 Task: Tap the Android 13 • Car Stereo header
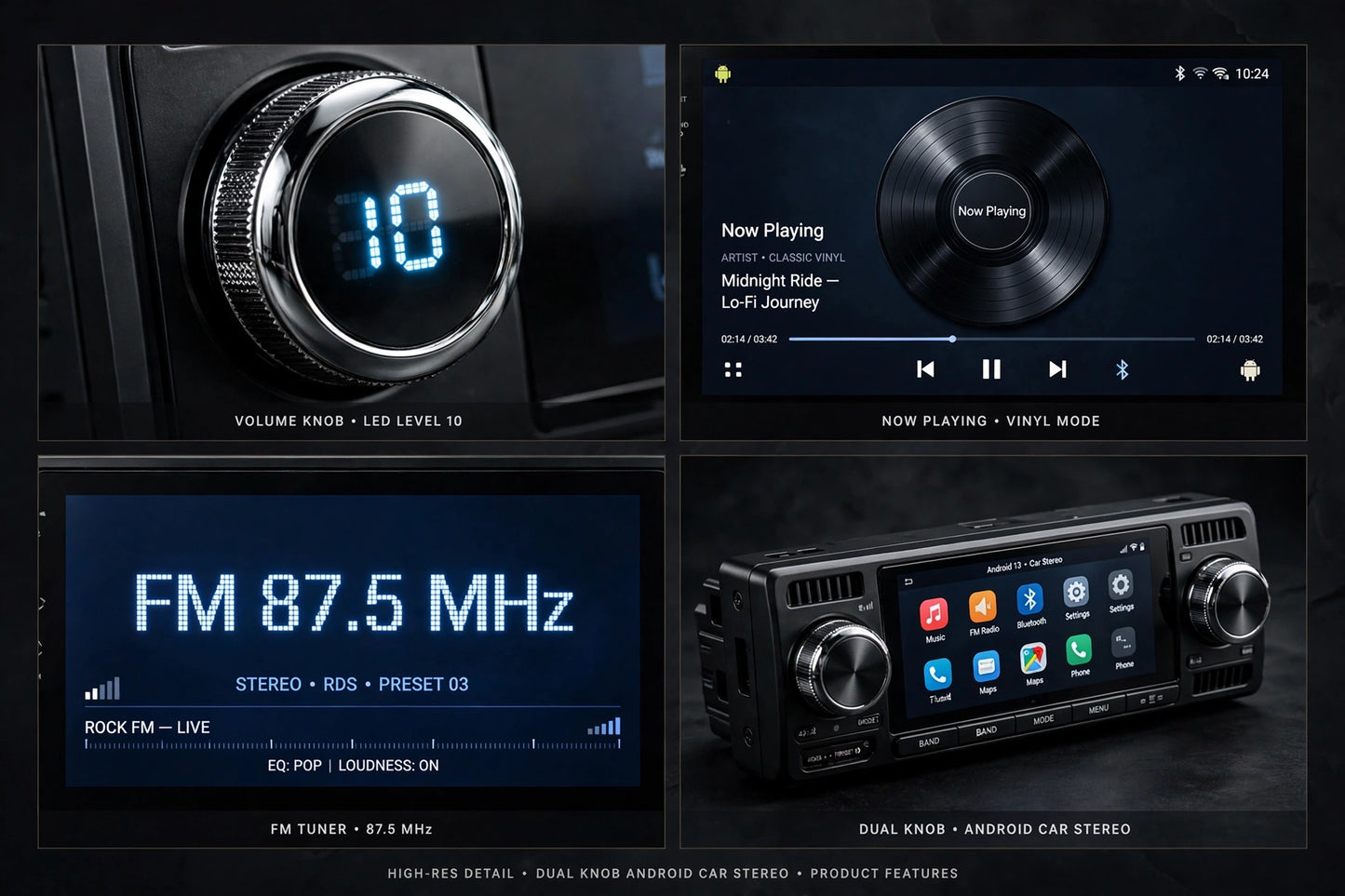pos(1024,565)
